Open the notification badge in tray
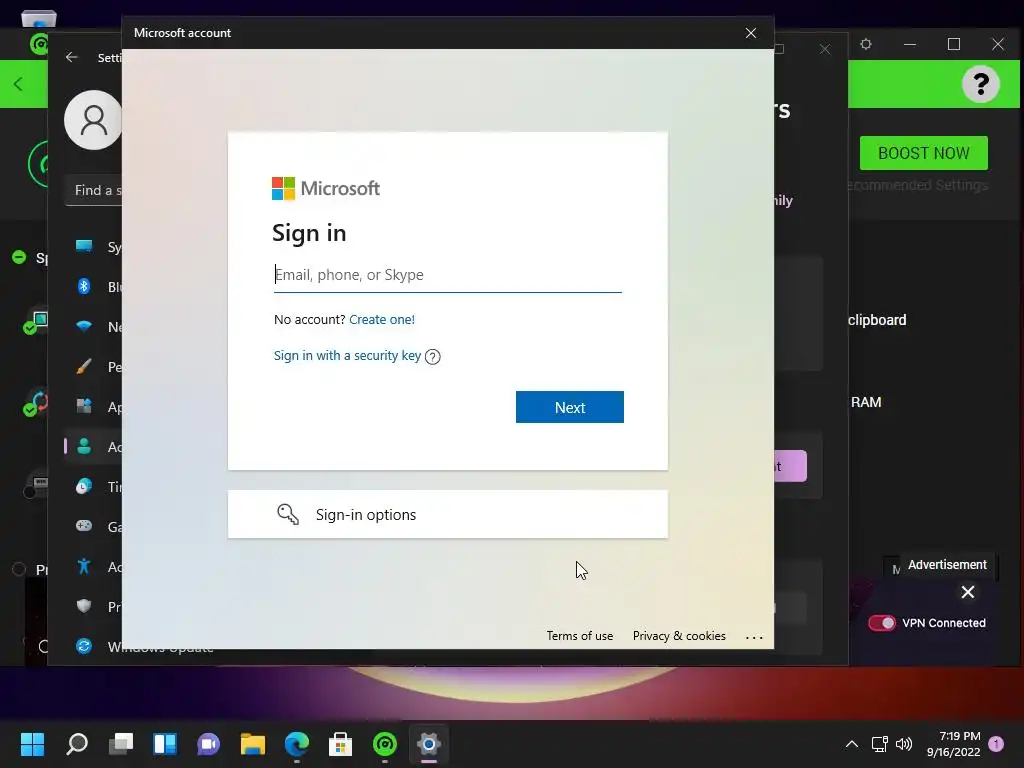The image size is (1024, 768). click(x=996, y=743)
